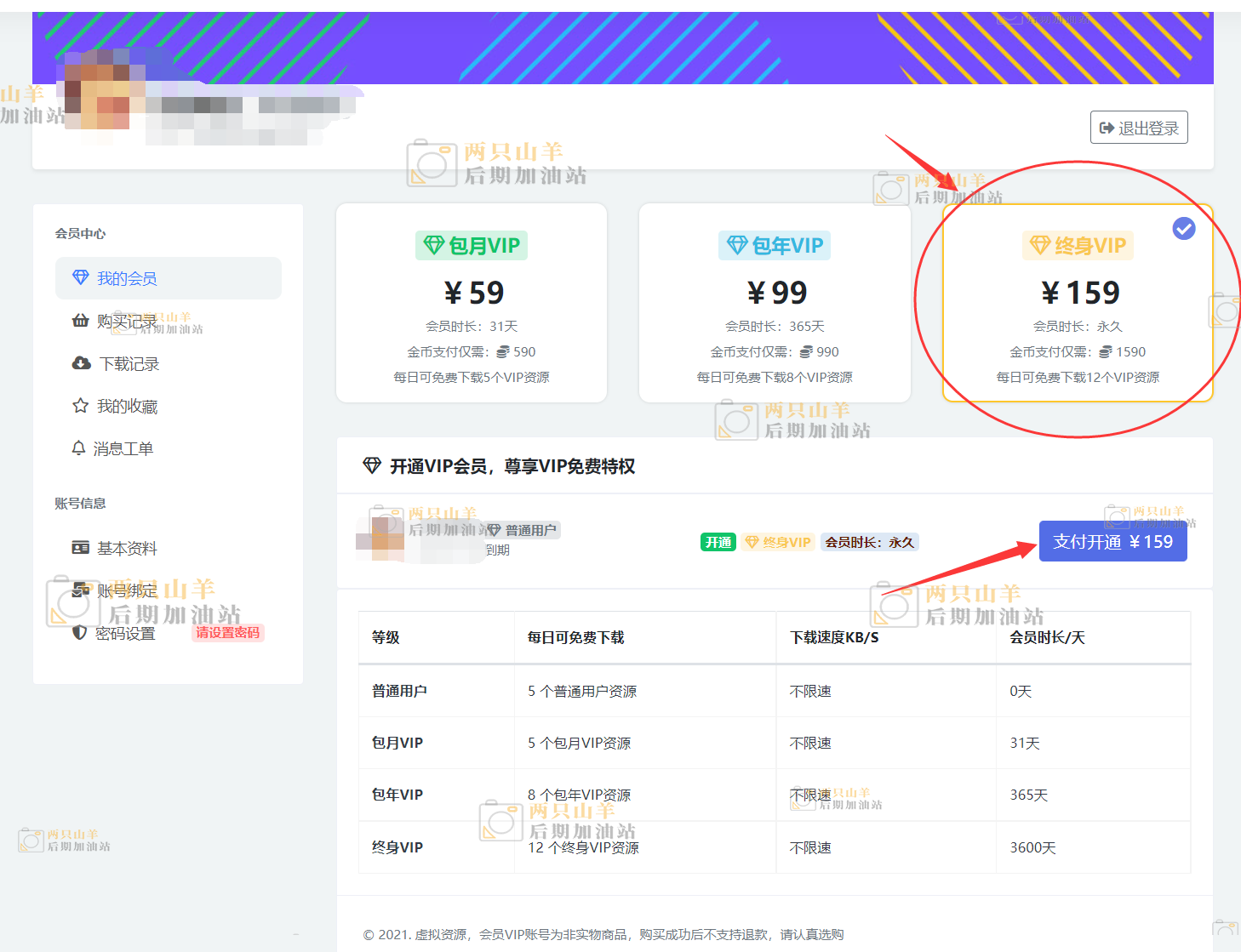The image size is (1241, 952).
Task: Click the shield icon for 密码设置
Action: [x=80, y=633]
